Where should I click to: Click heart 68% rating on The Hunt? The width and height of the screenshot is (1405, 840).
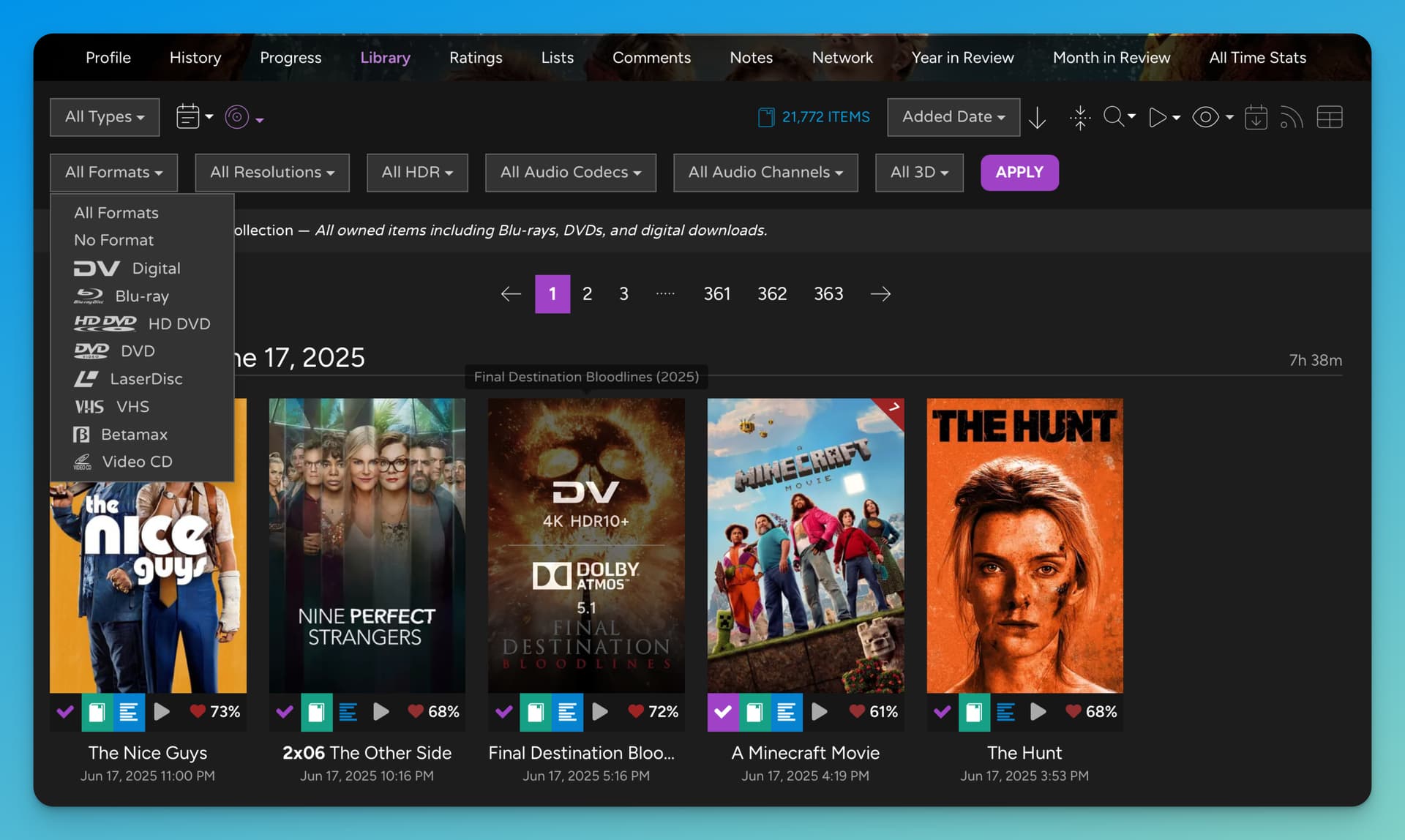[1091, 712]
